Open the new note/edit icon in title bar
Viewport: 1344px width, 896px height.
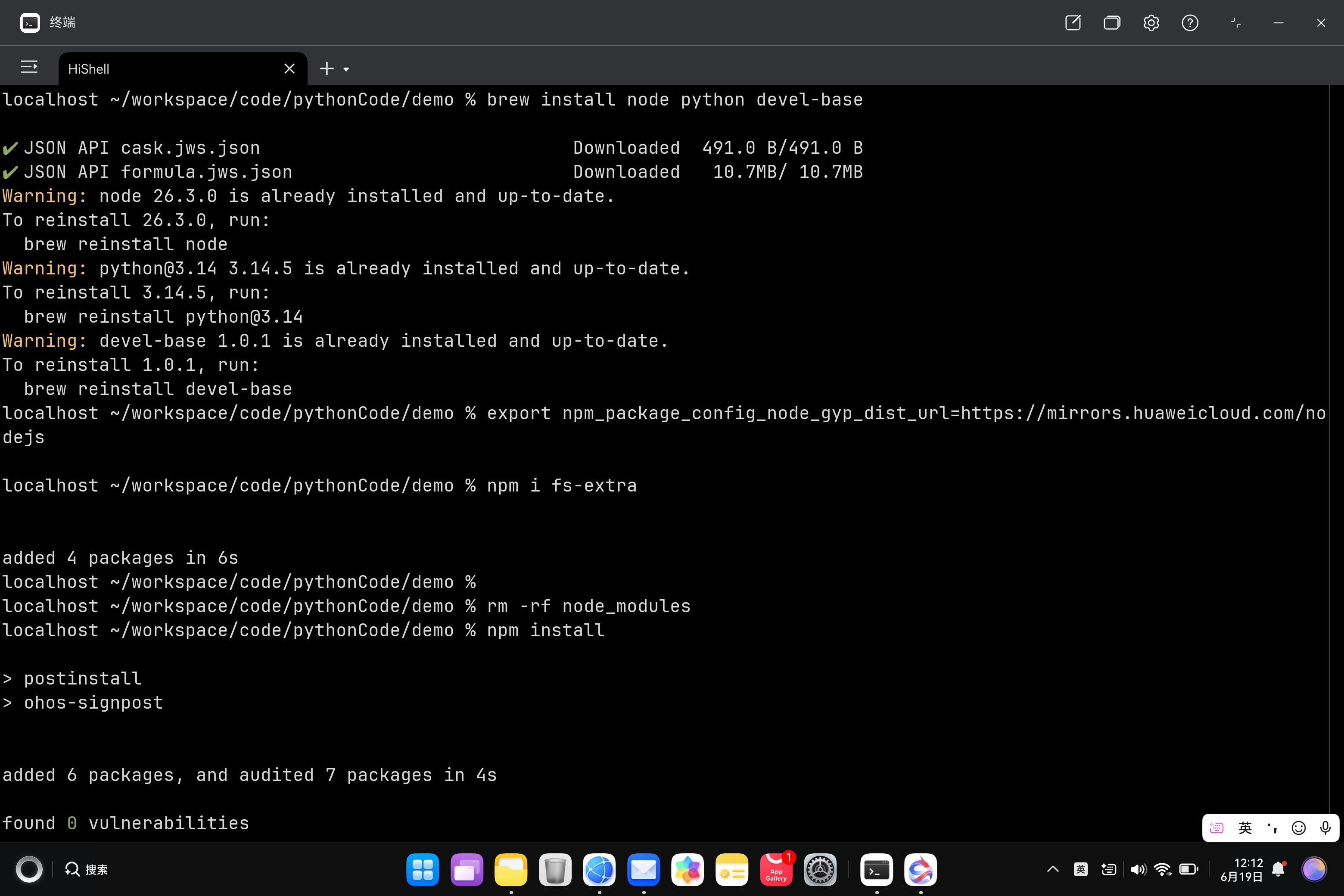click(1073, 23)
